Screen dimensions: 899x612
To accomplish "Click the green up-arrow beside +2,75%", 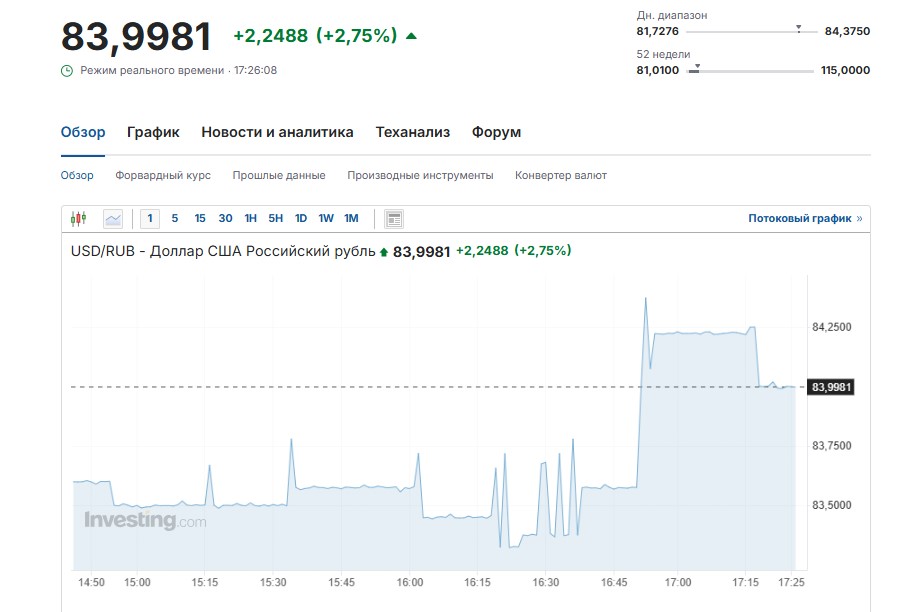I will pyautogui.click(x=411, y=36).
